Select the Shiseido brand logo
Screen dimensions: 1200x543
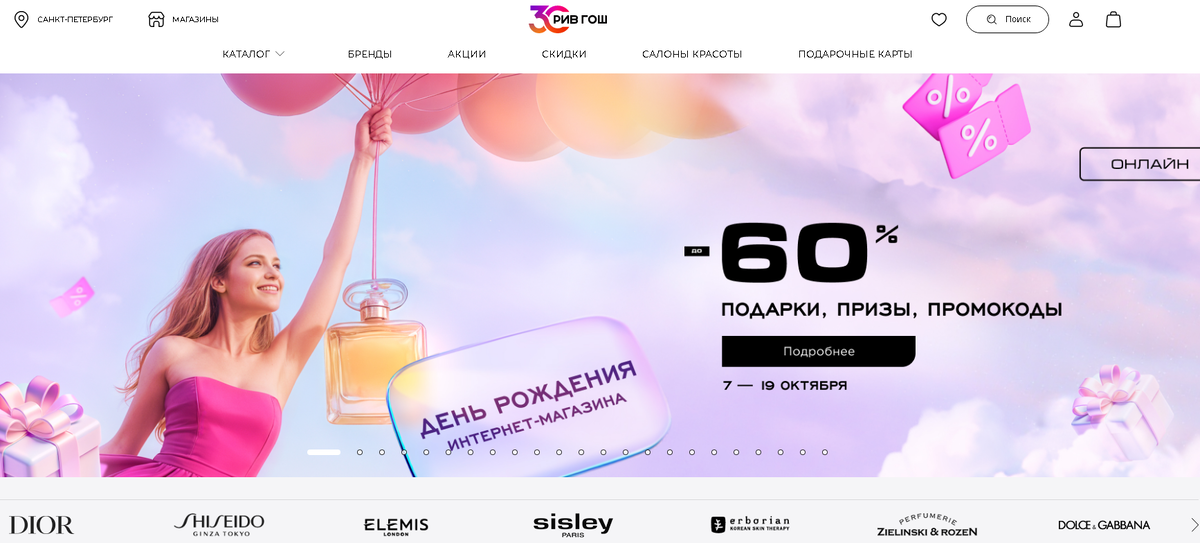(219, 525)
